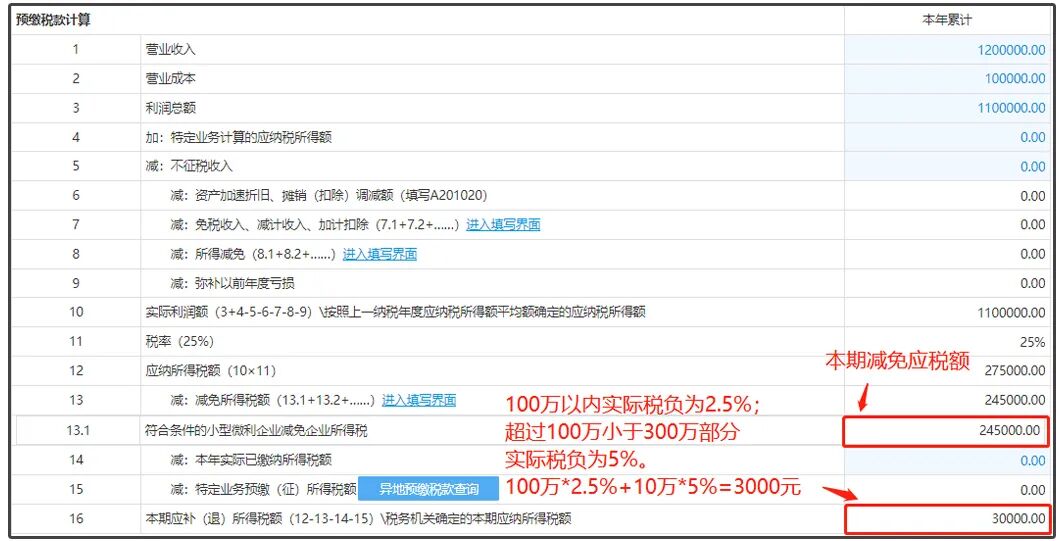The image size is (1063, 541).
Task: Click row number 16 cell
Action: [75, 519]
